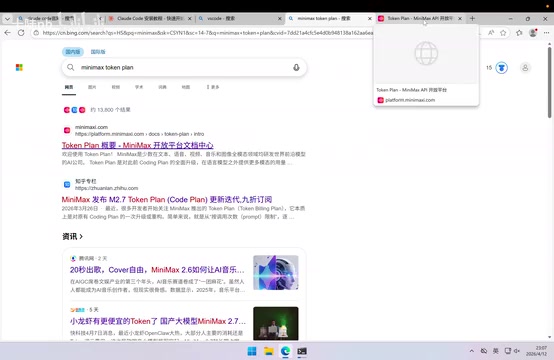Open MiniMax 发布 M2.7 Token Plan zhihu result
Screen dimensions: 554x360
[x=167, y=199]
